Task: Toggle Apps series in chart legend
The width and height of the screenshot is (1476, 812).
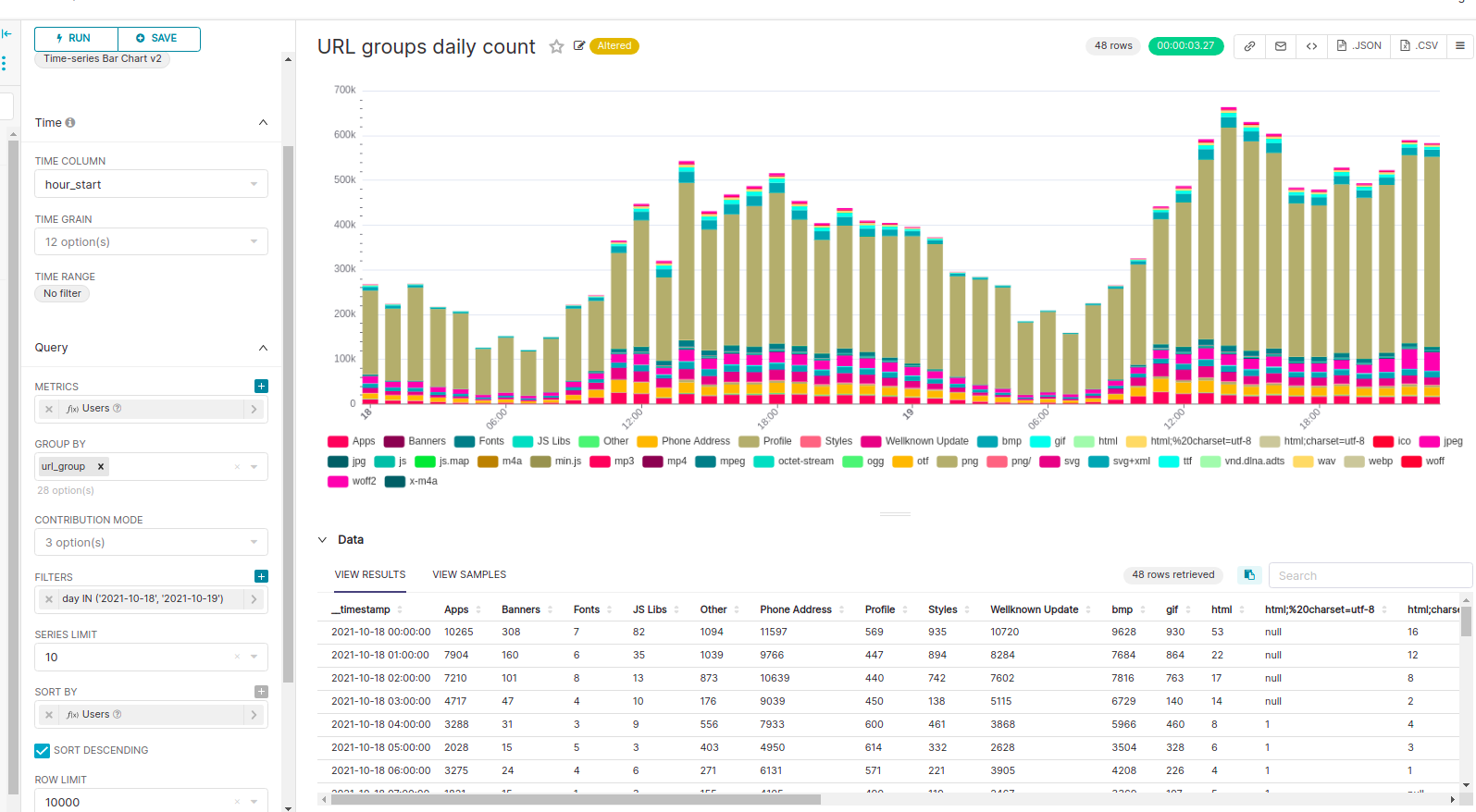Action: tap(352, 441)
